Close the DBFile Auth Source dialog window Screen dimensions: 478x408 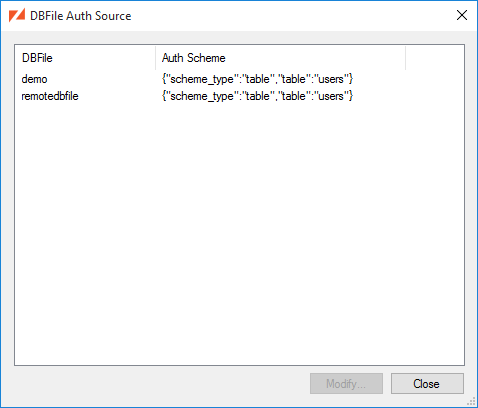point(462,15)
